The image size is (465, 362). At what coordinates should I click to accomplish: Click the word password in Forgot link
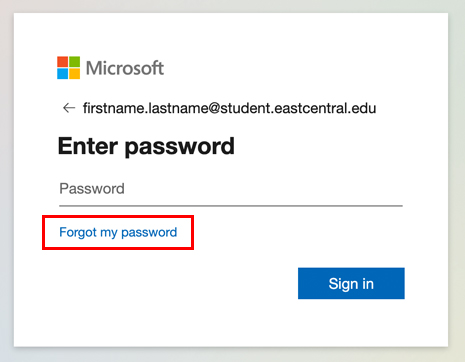[149, 233]
